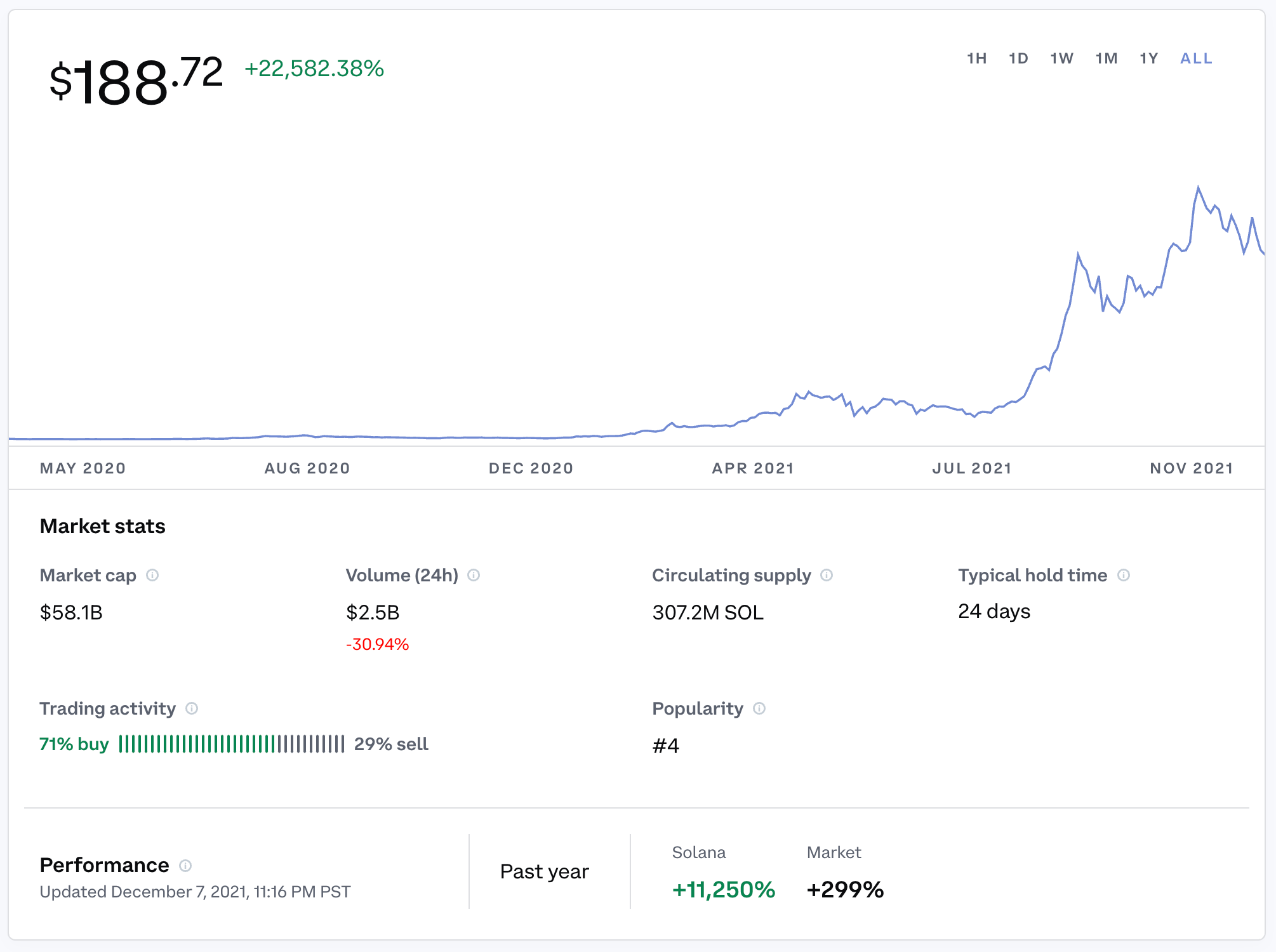Select the MAY 2020 axis label
Screen dimensions: 1276x952
[83, 468]
